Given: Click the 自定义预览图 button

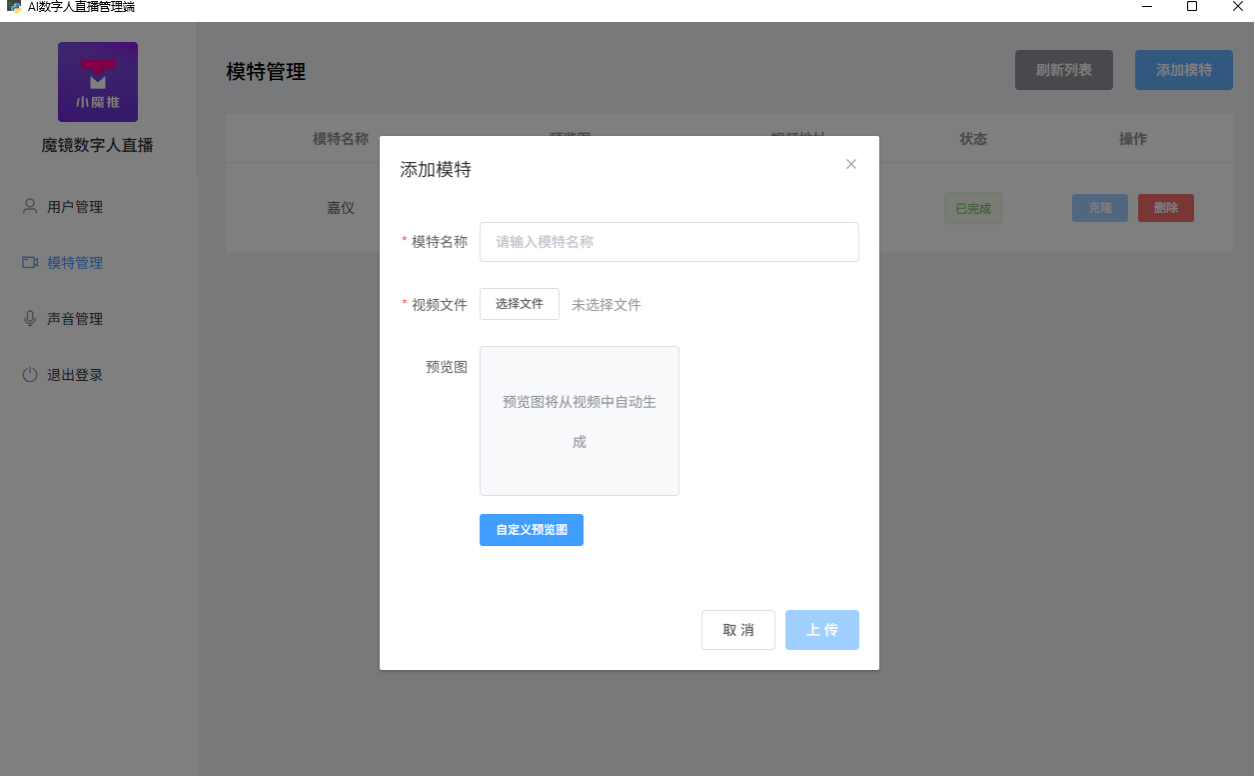Looking at the screenshot, I should click(531, 530).
